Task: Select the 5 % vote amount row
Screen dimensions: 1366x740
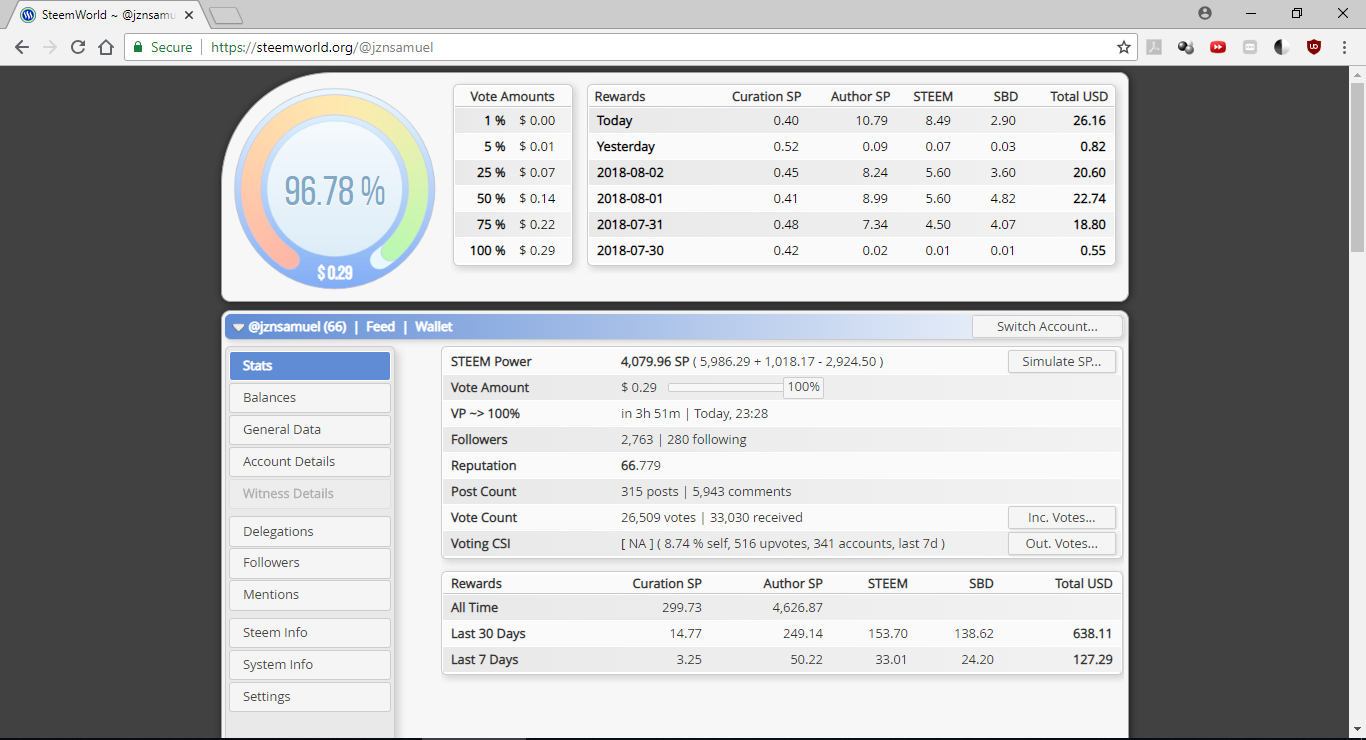Action: click(x=513, y=147)
